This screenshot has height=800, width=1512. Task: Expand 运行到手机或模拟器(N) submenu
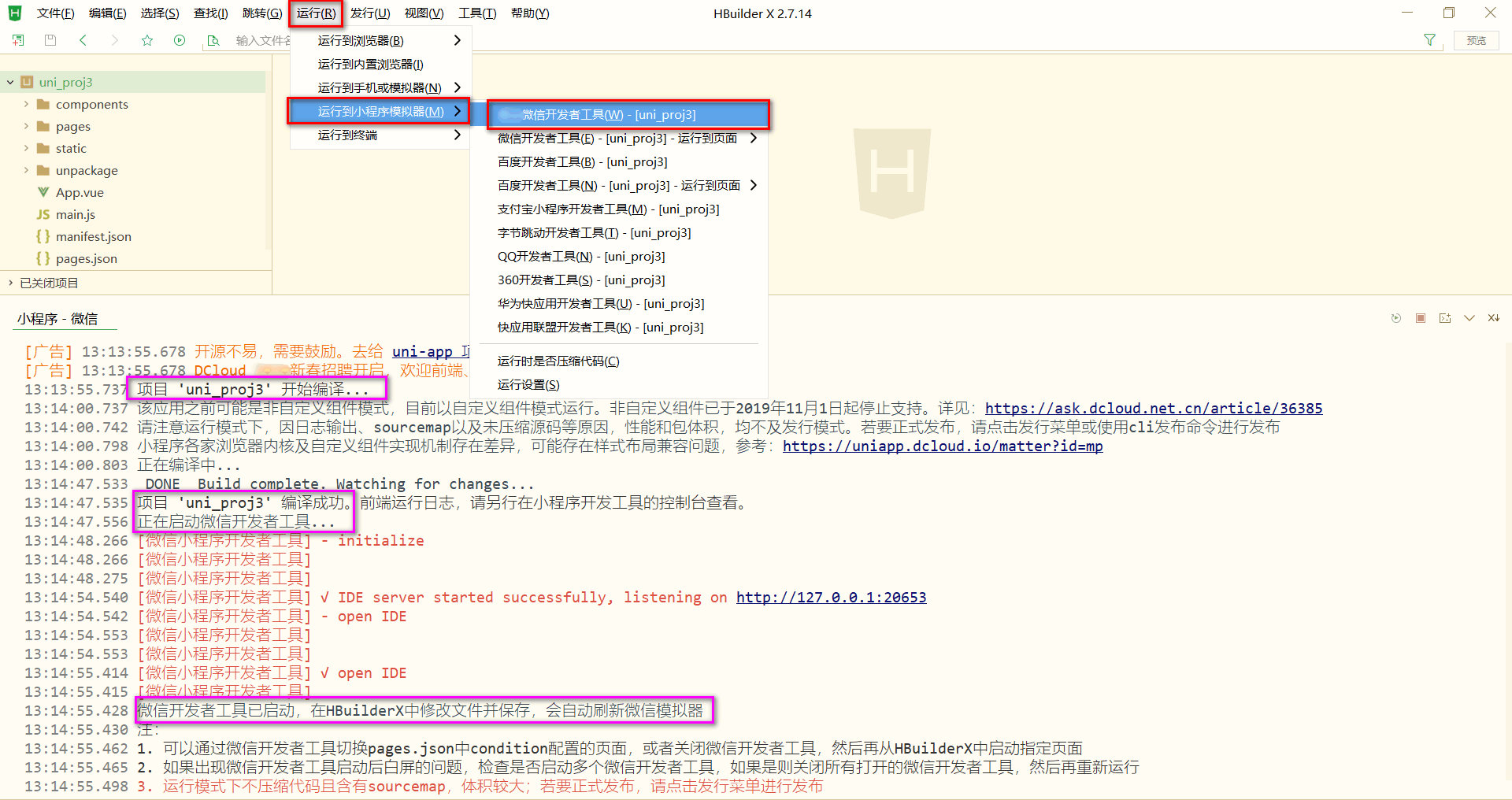[381, 87]
